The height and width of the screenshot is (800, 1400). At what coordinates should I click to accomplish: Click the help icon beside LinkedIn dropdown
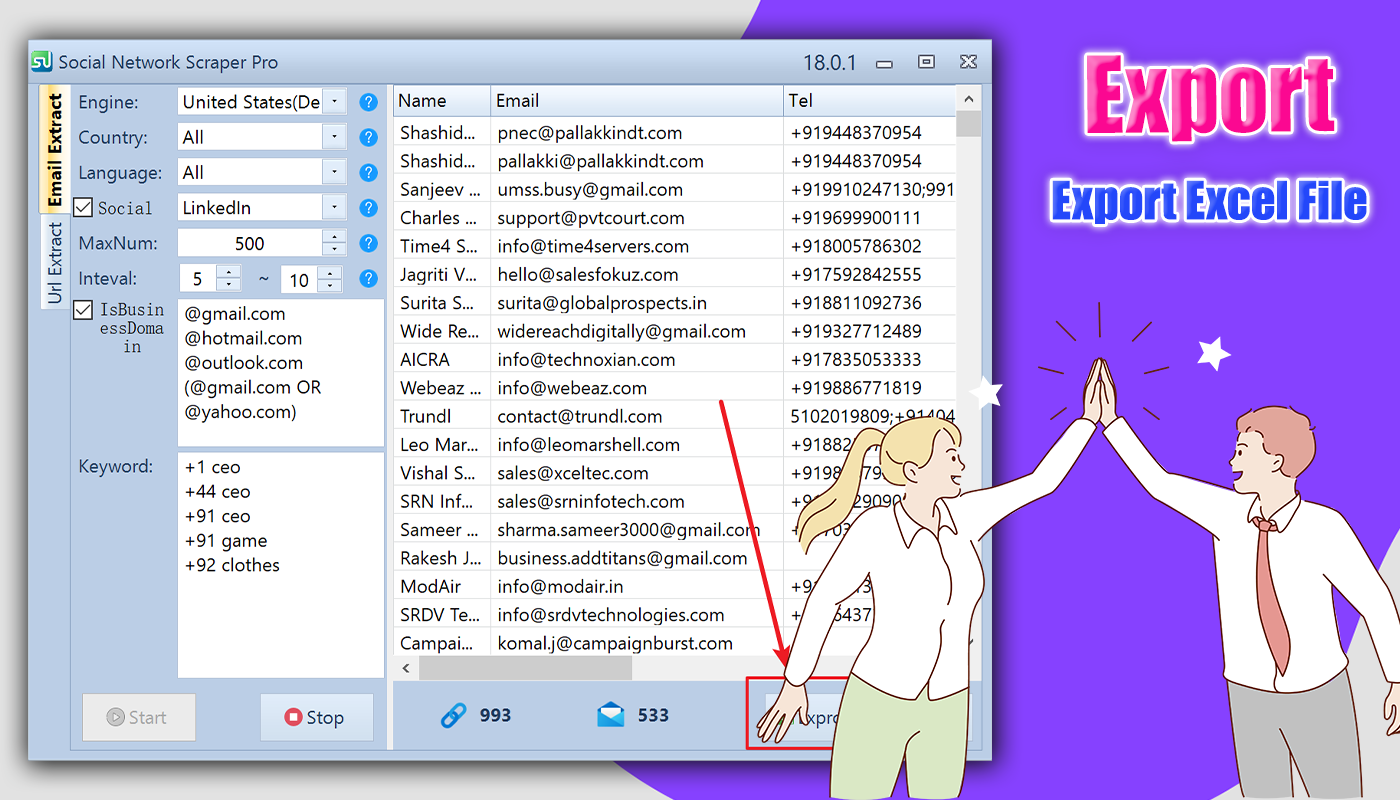369,208
